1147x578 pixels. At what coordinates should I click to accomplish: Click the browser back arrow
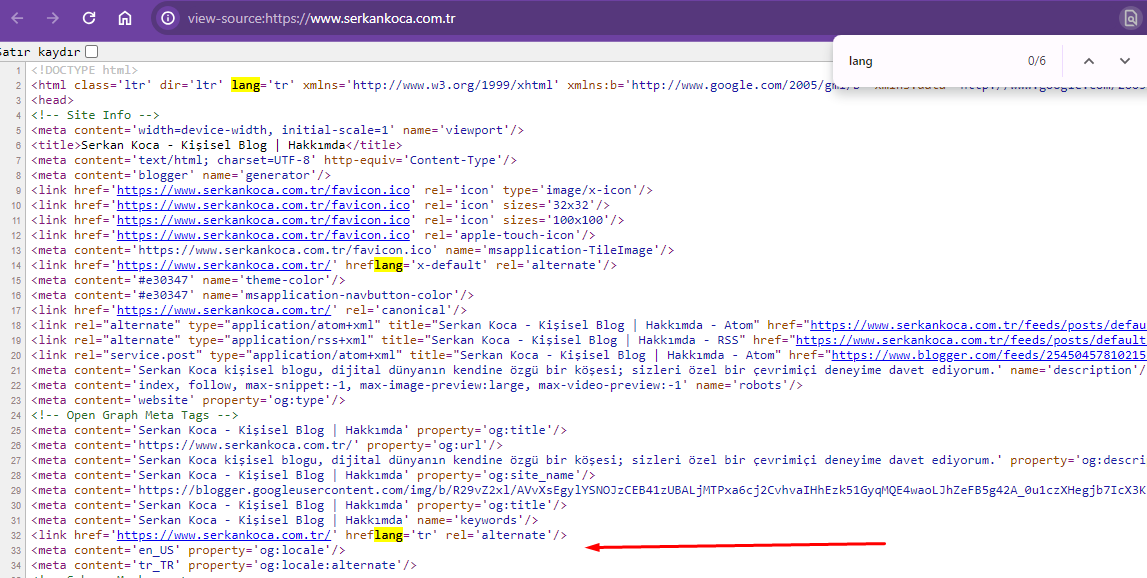[17, 18]
